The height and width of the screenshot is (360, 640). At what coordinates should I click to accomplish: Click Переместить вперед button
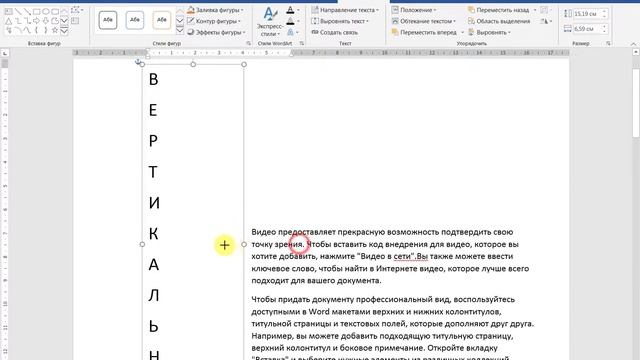424,32
